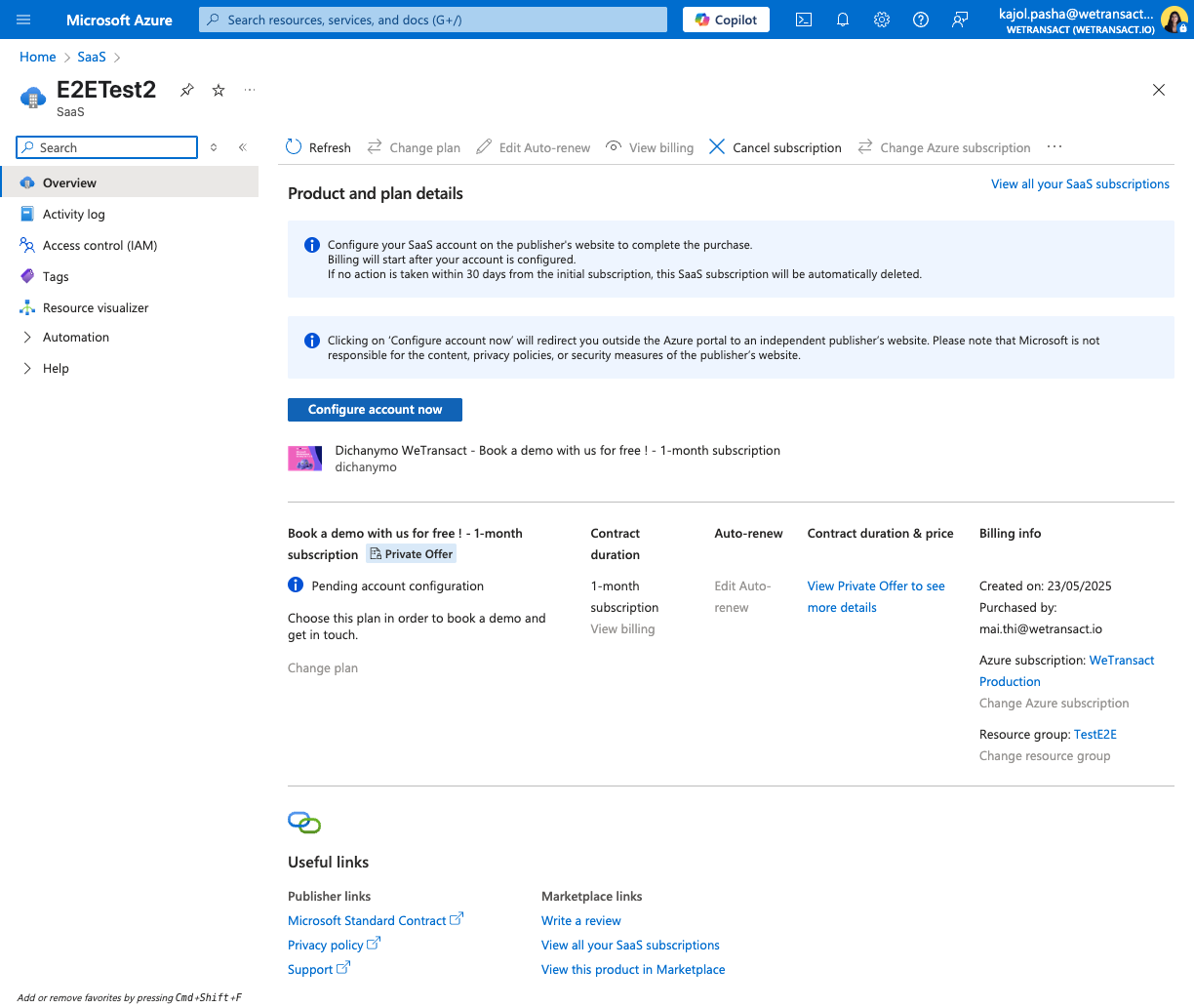Open the feedback icon
1194x1008 pixels.
click(960, 20)
